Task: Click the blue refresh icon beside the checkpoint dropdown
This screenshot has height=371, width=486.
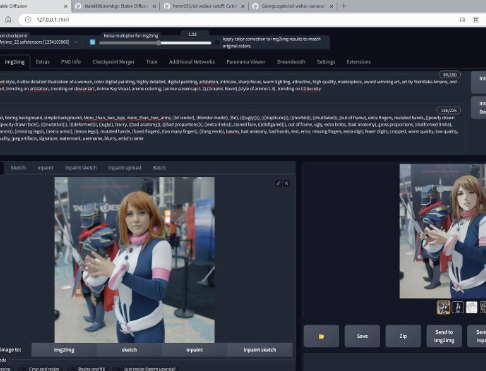Action: click(x=92, y=42)
